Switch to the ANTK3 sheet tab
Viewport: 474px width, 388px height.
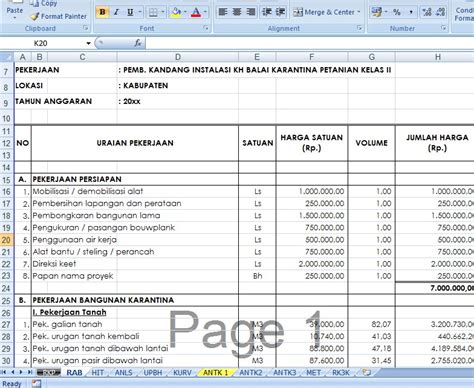point(285,372)
